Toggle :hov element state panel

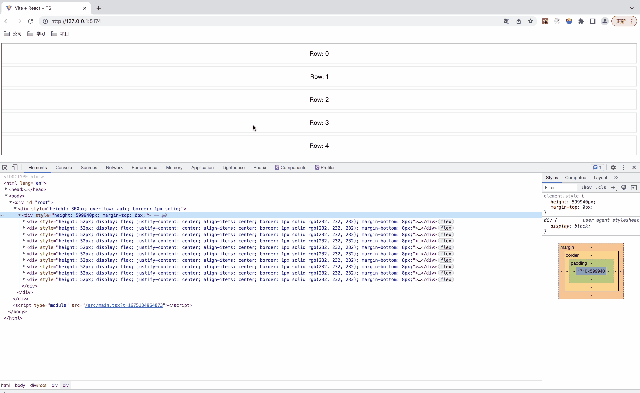tap(586, 187)
